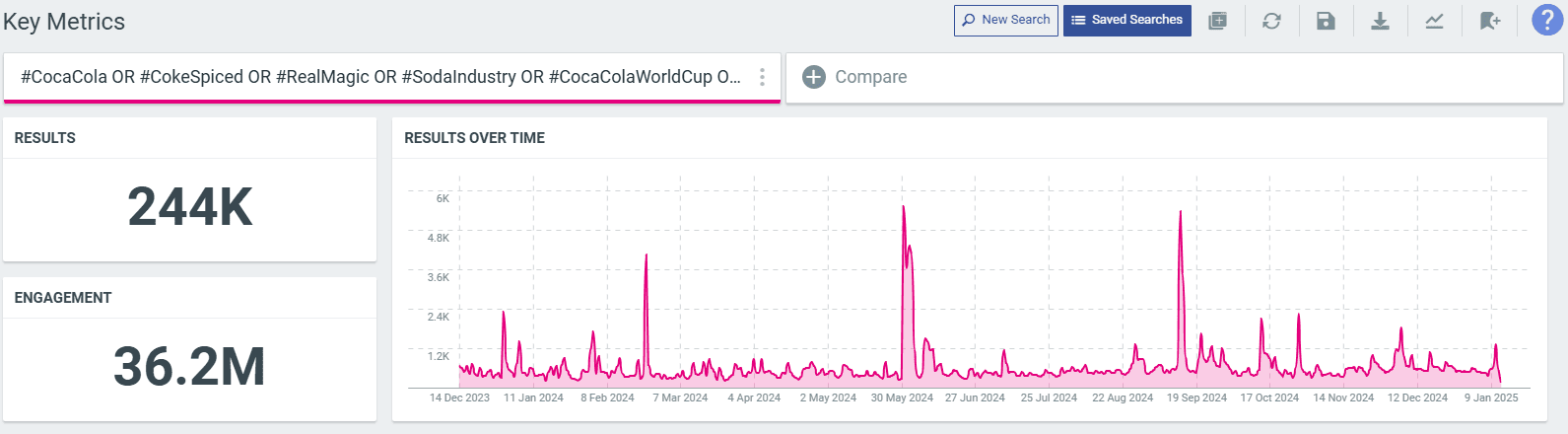Viewport: 1568px width, 434px height.
Task: Open the trend line chart icon
Action: 1434,21
